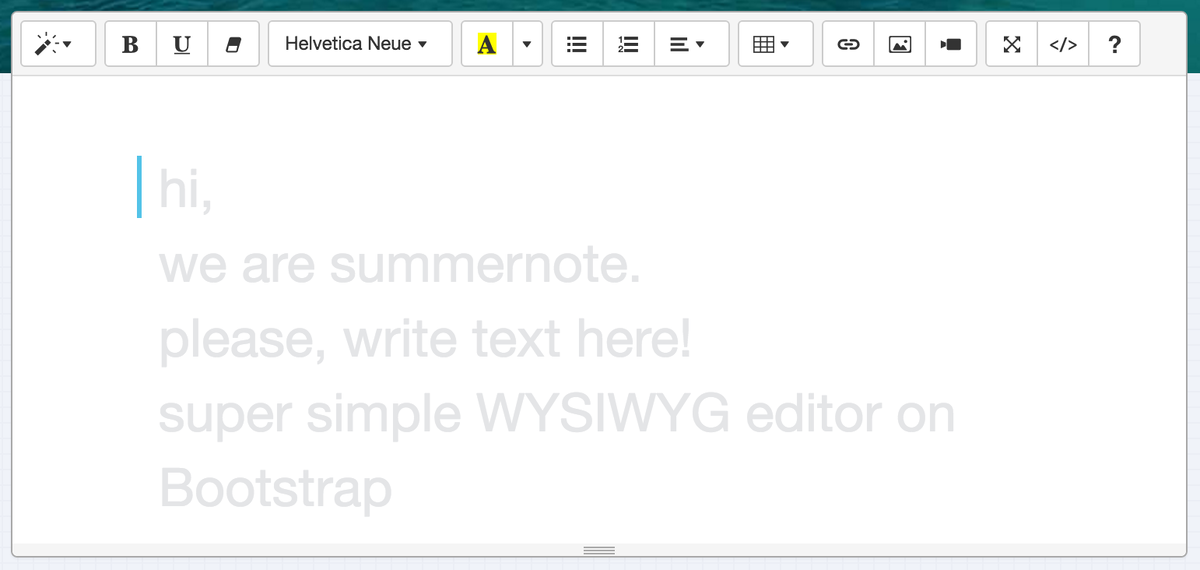1200x570 pixels.
Task: Open the paragraph alignment dropdown
Action: [692, 44]
